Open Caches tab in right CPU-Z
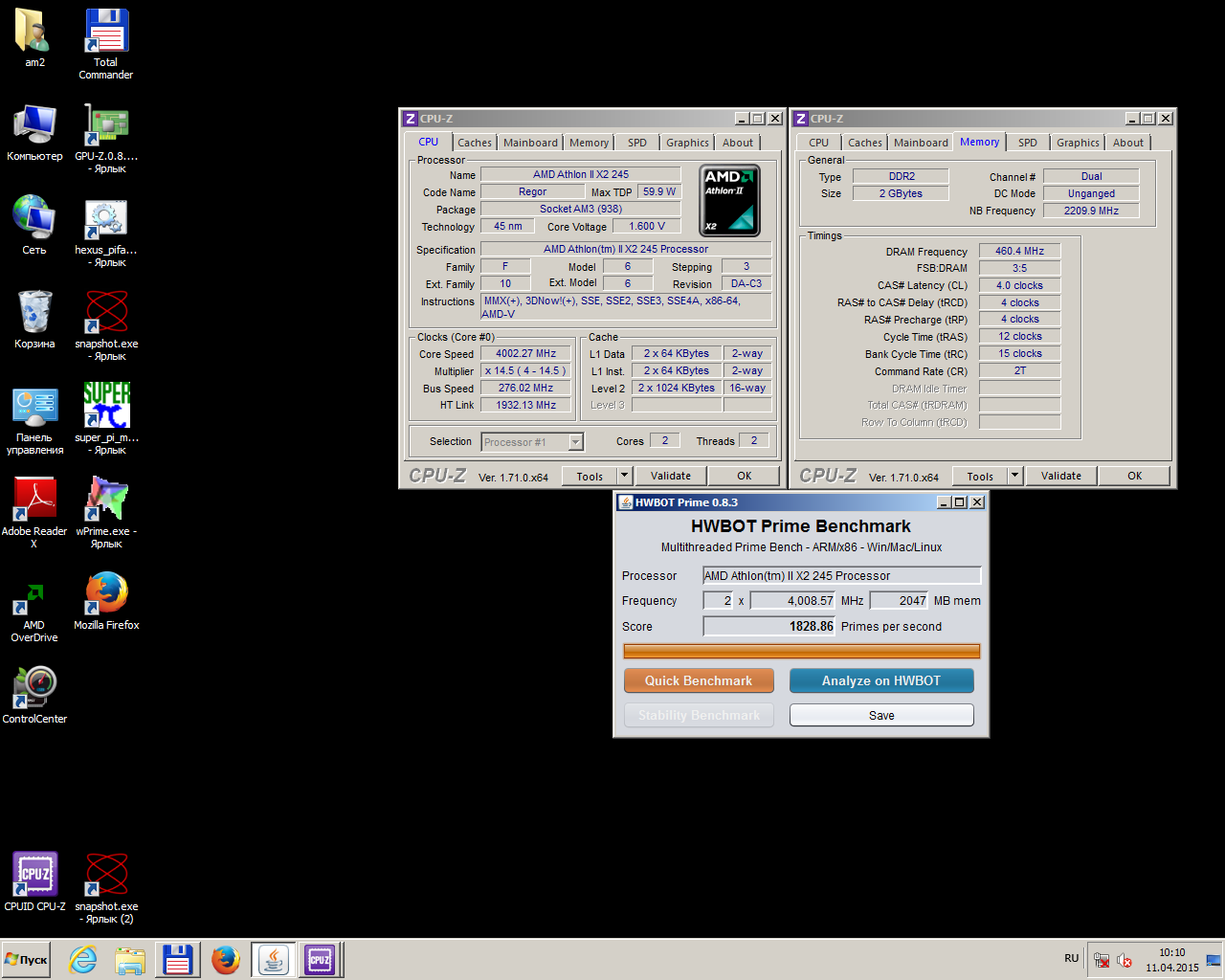Viewport: 1225px width, 980px height. (865, 143)
